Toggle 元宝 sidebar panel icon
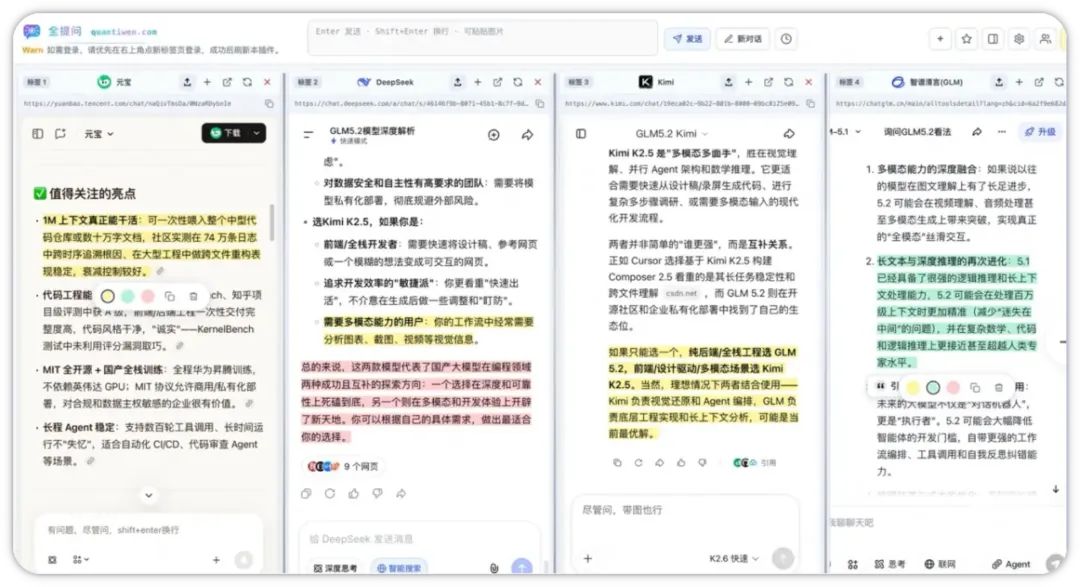 [x=38, y=134]
